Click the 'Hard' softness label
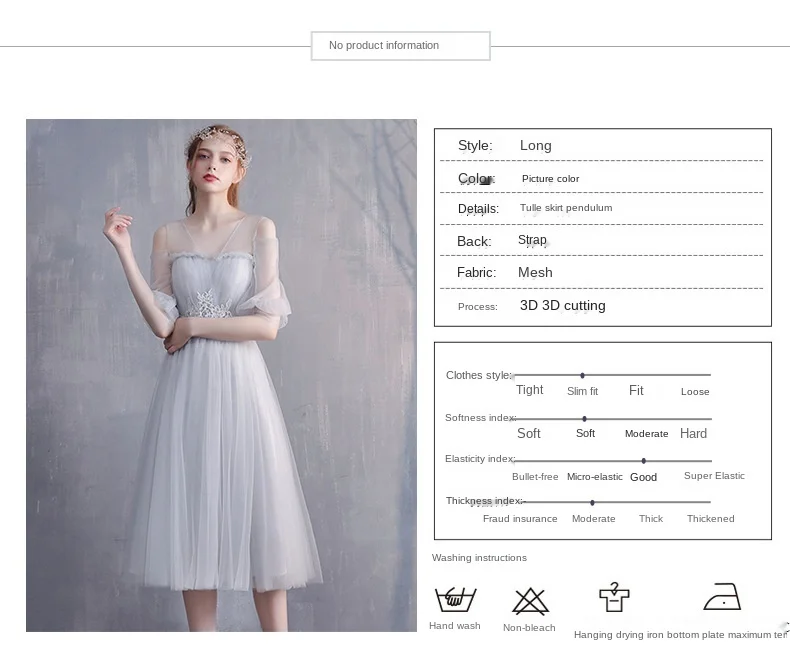Image resolution: width=790 pixels, height=657 pixels. tap(693, 434)
